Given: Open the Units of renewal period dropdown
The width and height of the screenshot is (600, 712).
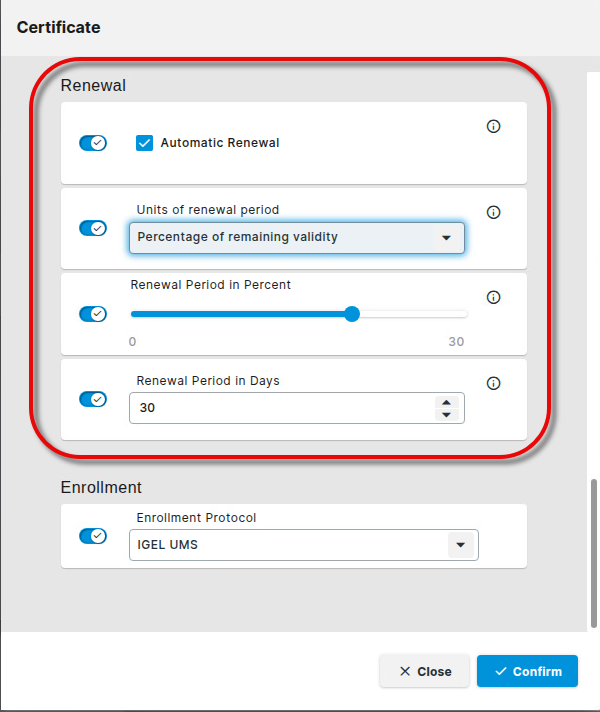Looking at the screenshot, I should pos(297,238).
